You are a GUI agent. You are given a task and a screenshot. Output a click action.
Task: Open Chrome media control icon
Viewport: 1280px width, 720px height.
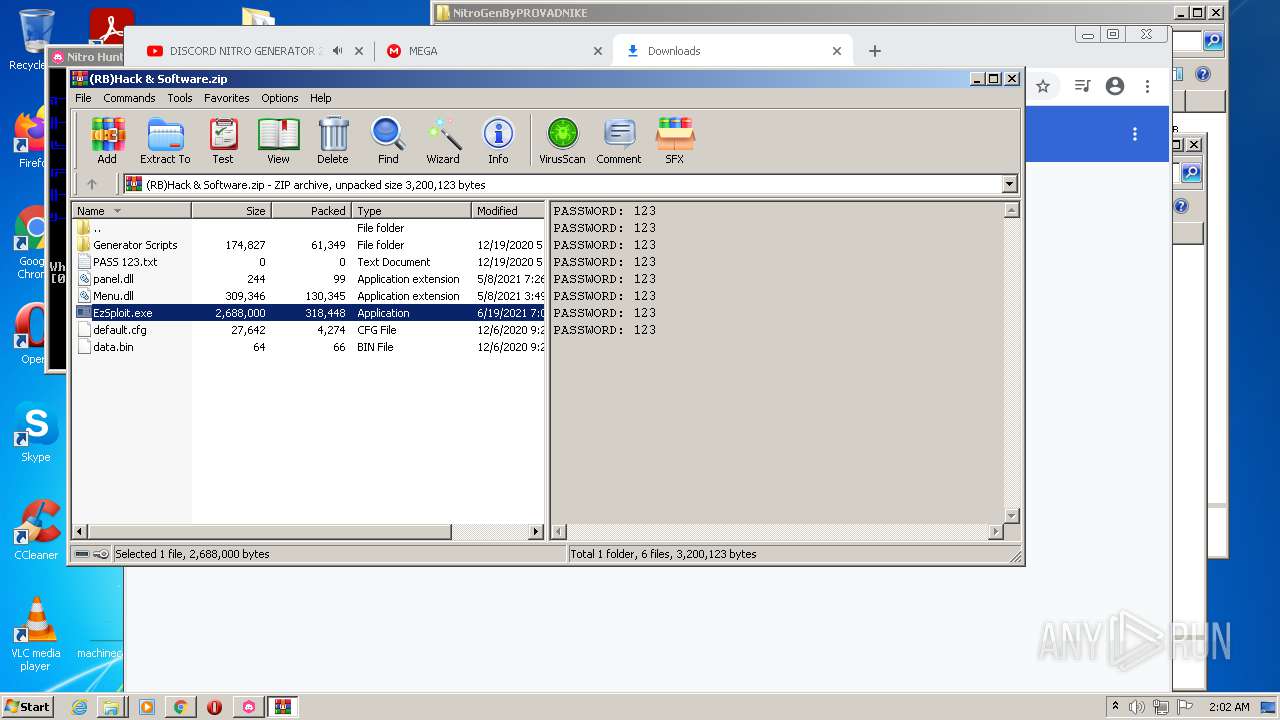click(1082, 86)
